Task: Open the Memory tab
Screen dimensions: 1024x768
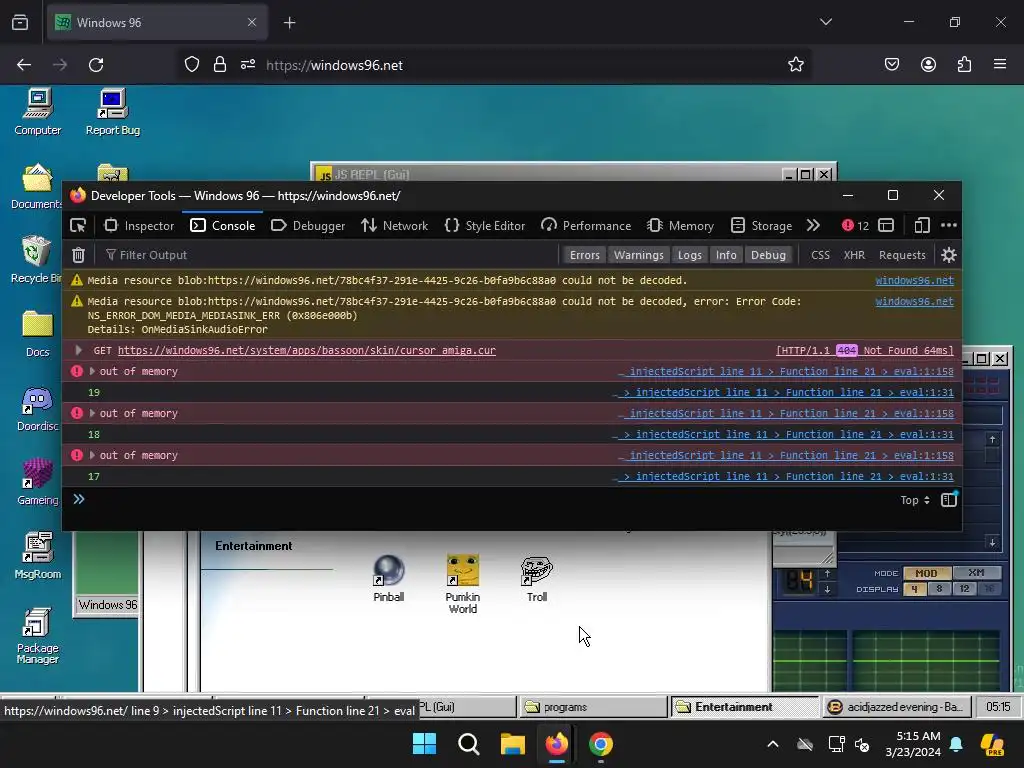Action: click(680, 225)
